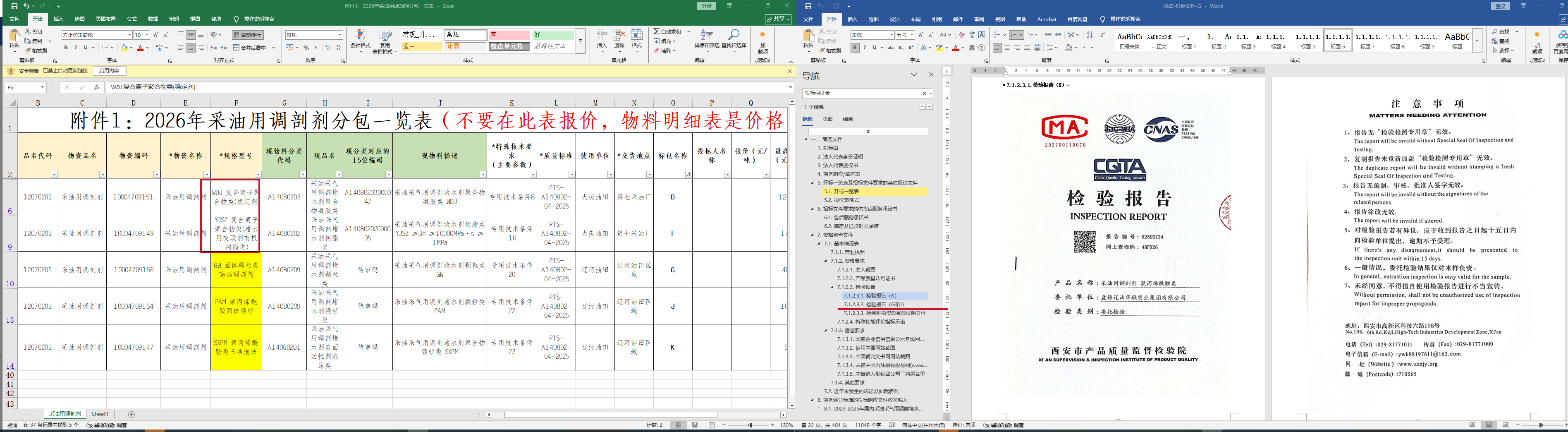Undo the last action in Excel
1568x432 pixels.
pos(26,6)
